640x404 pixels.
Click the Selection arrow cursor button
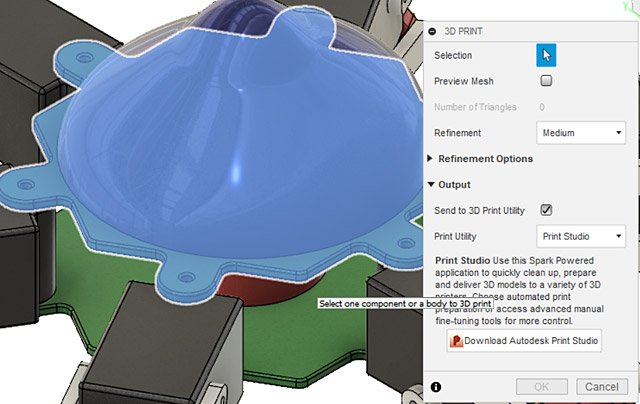coord(546,55)
